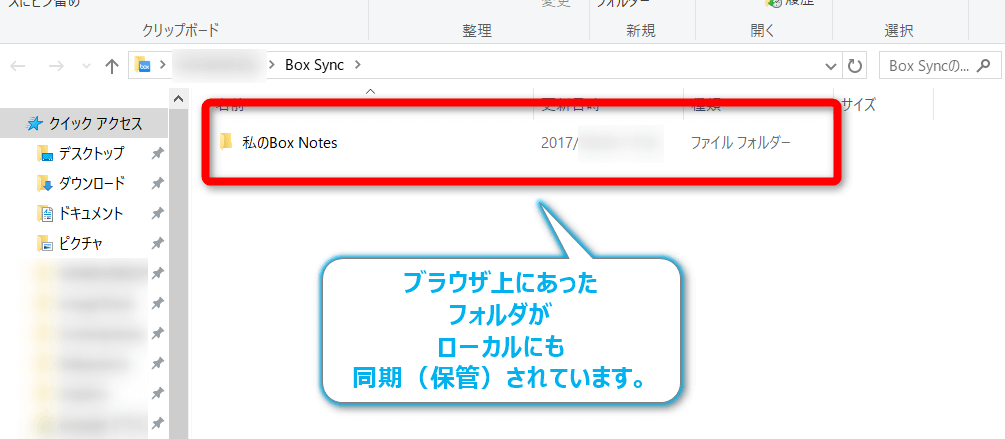The width and height of the screenshot is (1005, 439).
Task: Click the pin icon next to デスクトップ
Action: click(157, 154)
